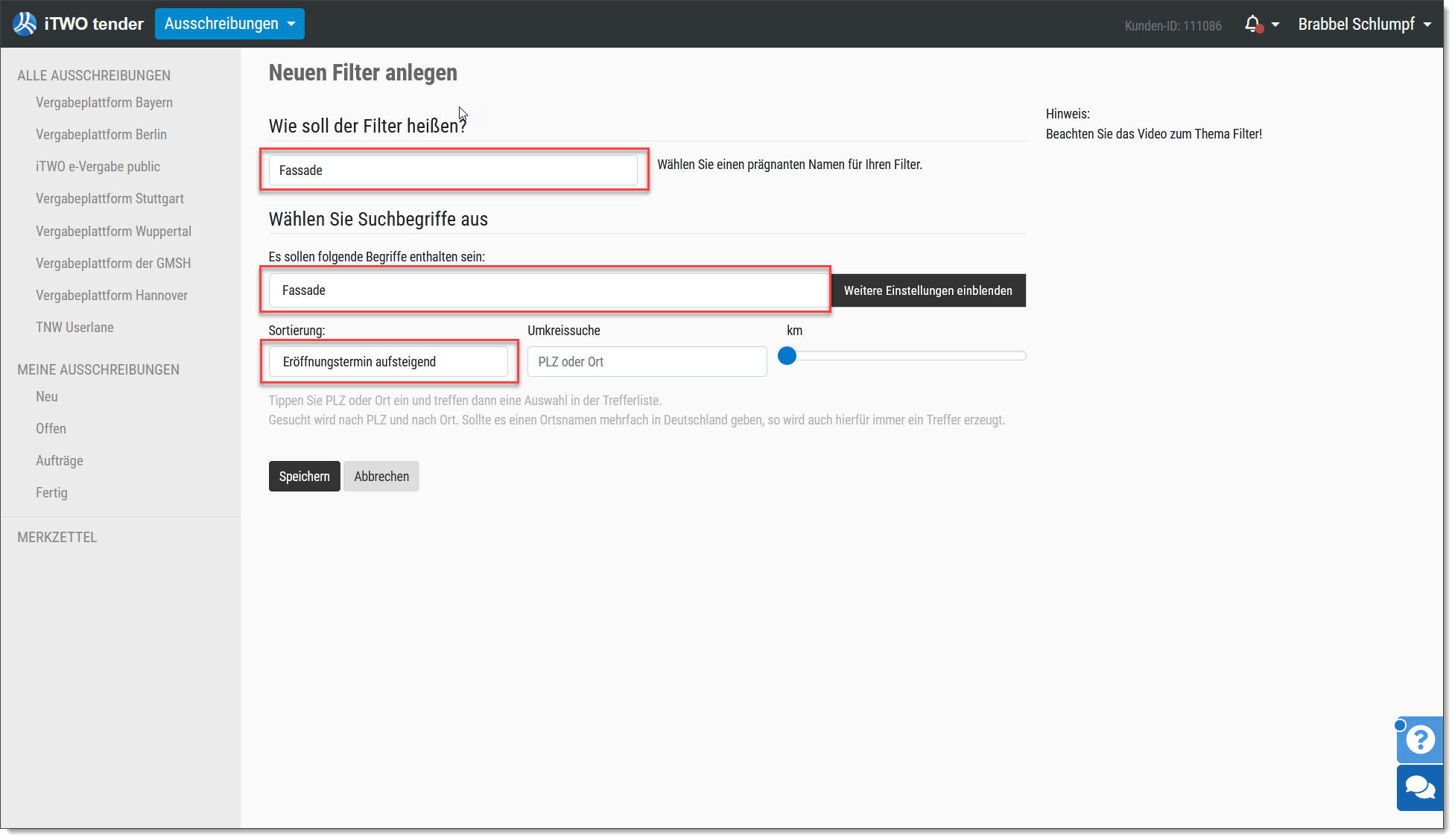The width and height of the screenshot is (1455, 840).
Task: Click the Meine Ausschreibungen heading
Action: pos(98,370)
